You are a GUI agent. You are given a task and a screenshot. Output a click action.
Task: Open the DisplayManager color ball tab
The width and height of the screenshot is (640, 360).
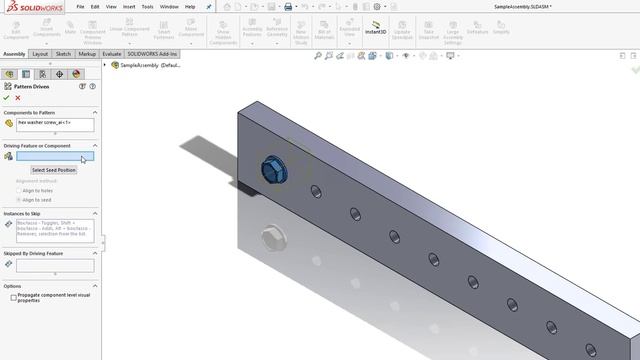pos(76,74)
